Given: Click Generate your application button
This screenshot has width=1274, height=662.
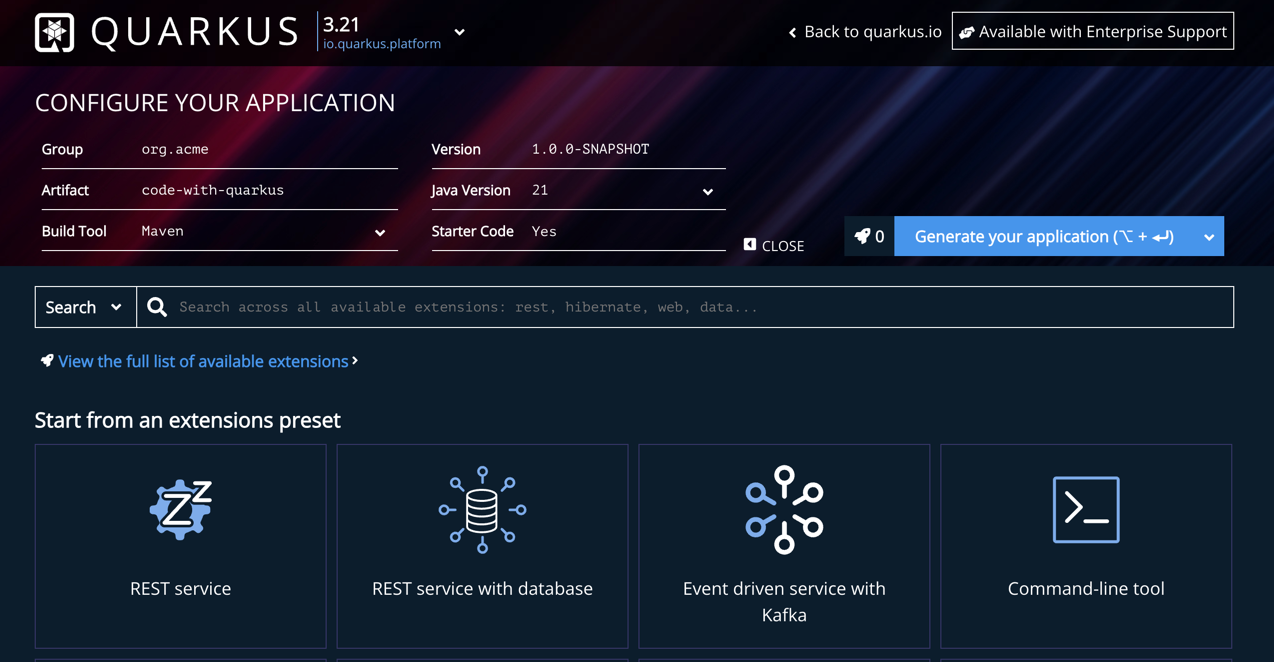Looking at the screenshot, I should (1044, 236).
